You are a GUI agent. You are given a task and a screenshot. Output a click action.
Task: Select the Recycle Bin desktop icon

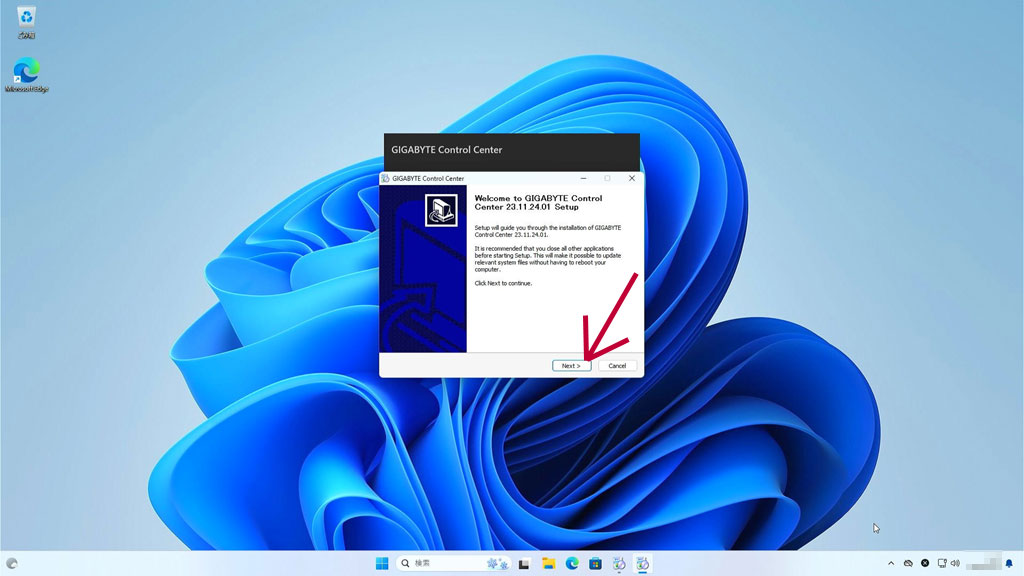pos(27,17)
